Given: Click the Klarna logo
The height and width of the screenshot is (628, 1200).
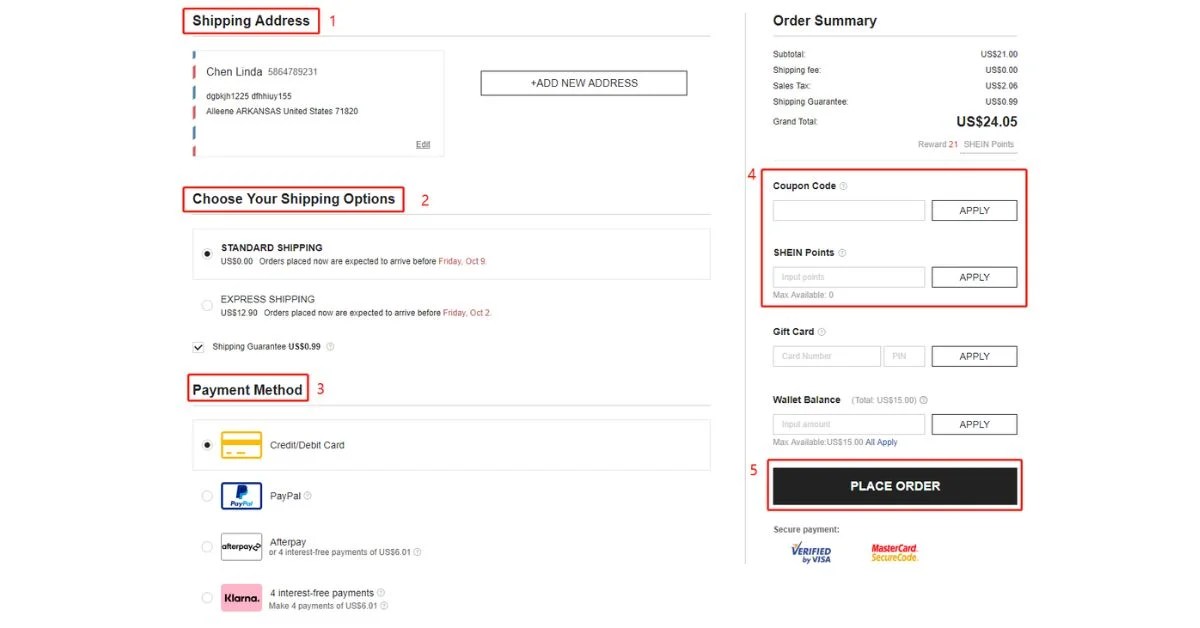Looking at the screenshot, I should tap(240, 597).
